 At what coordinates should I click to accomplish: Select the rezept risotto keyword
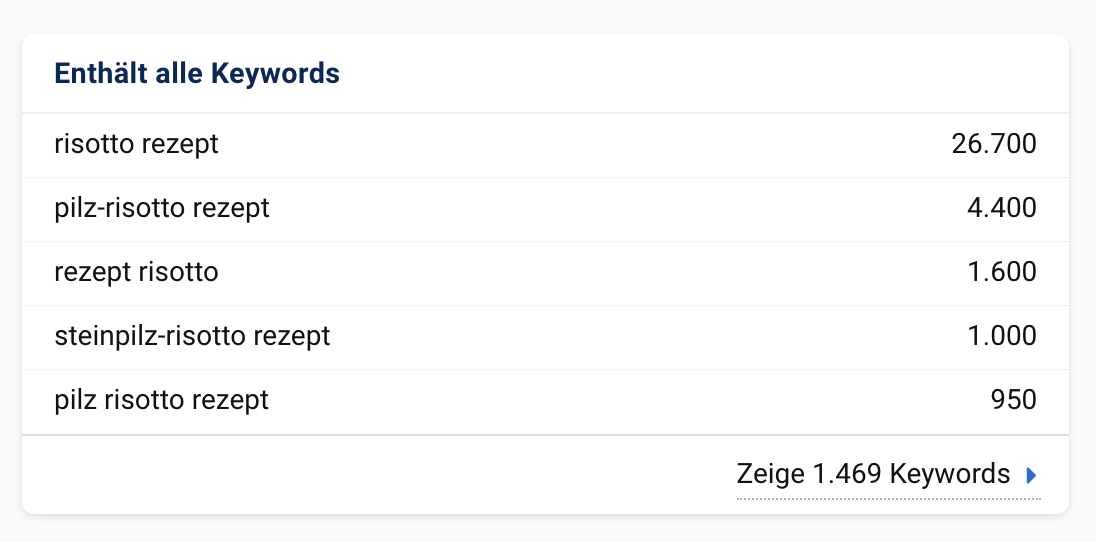(136, 272)
